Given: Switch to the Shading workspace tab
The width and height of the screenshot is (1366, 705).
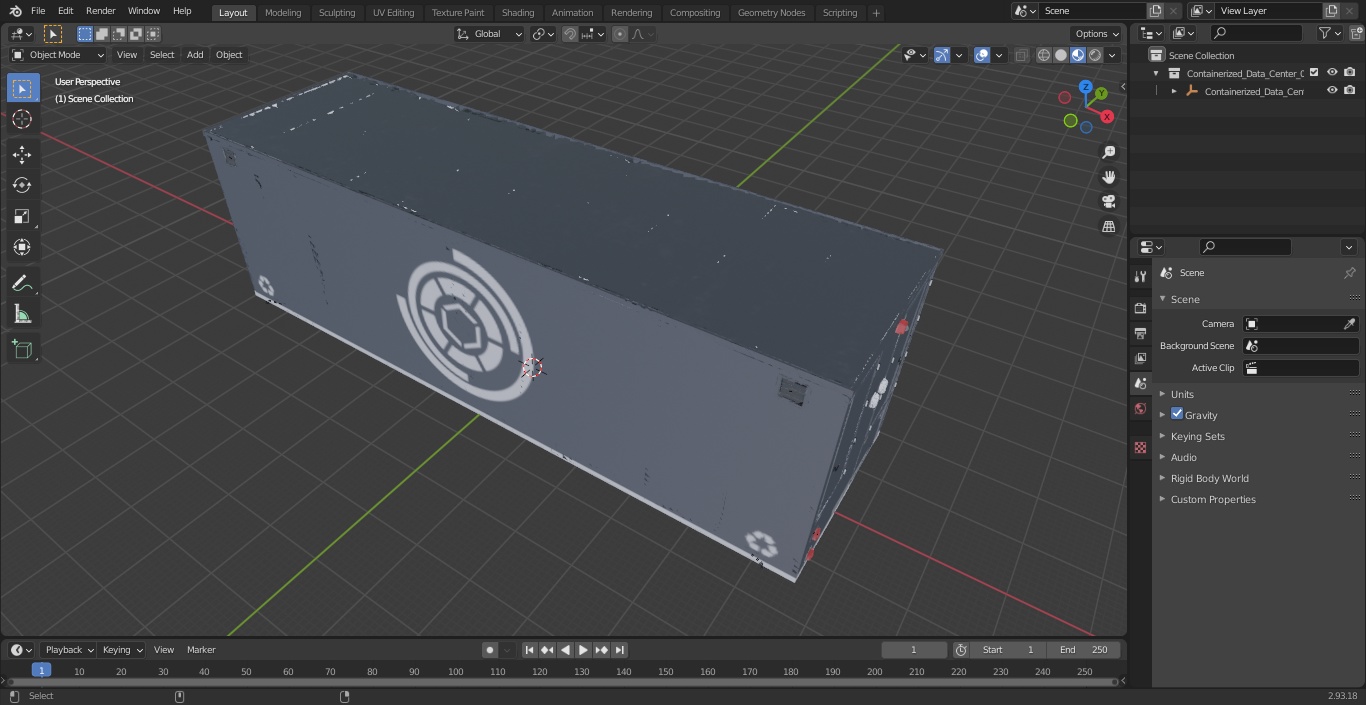Looking at the screenshot, I should 518,13.
